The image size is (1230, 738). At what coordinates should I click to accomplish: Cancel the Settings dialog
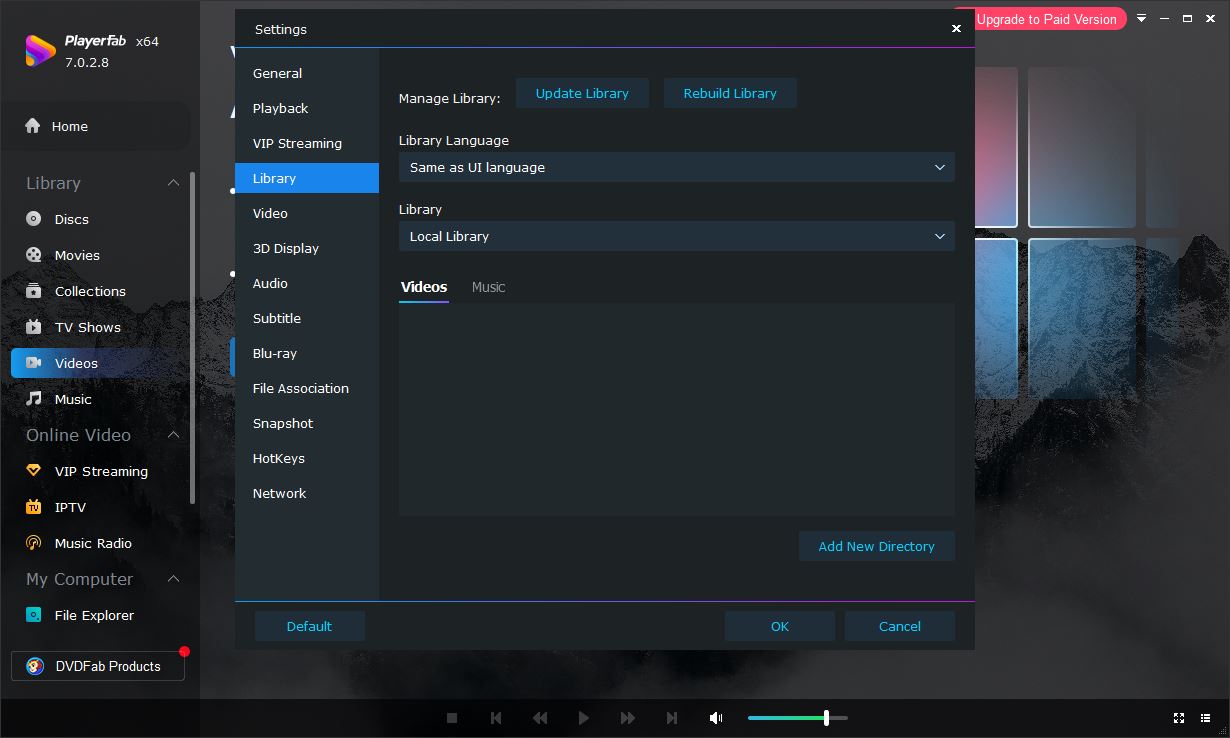coord(900,626)
